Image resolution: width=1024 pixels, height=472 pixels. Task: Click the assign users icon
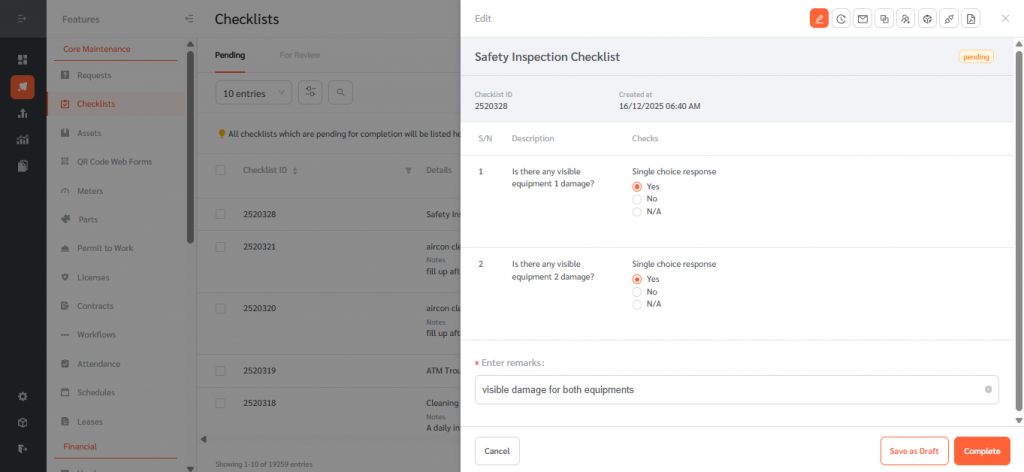(905, 19)
